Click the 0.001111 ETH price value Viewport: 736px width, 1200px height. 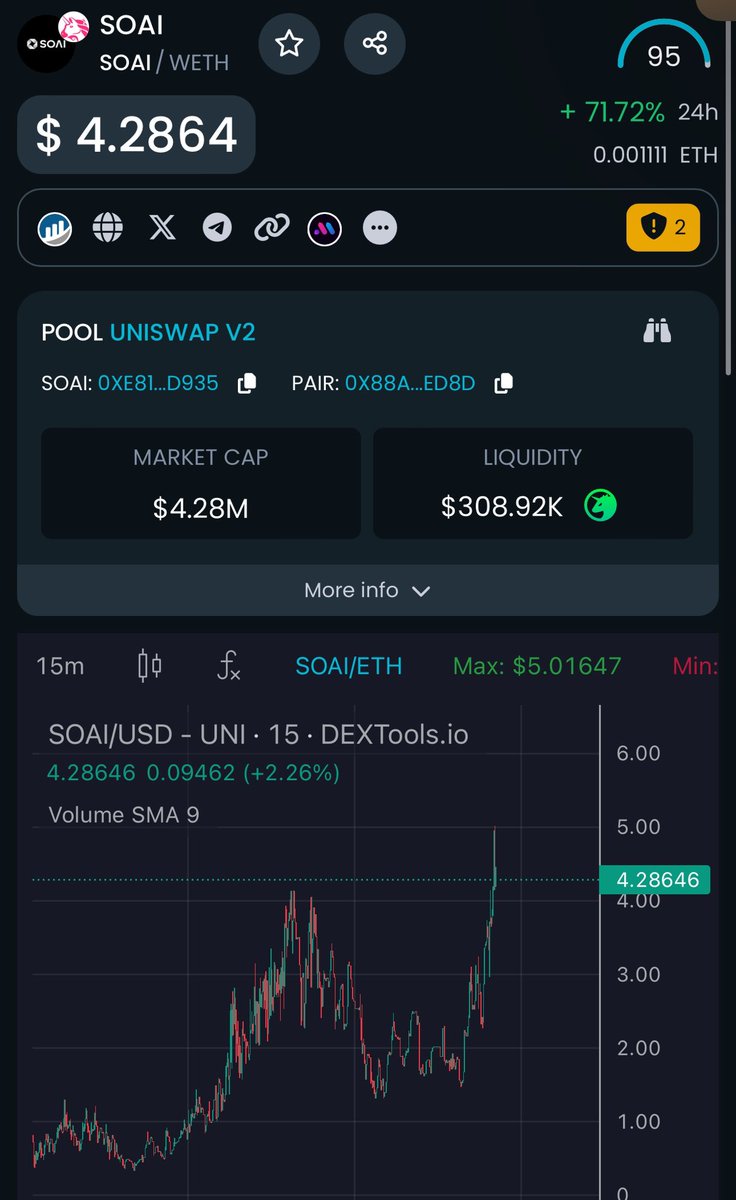point(655,155)
